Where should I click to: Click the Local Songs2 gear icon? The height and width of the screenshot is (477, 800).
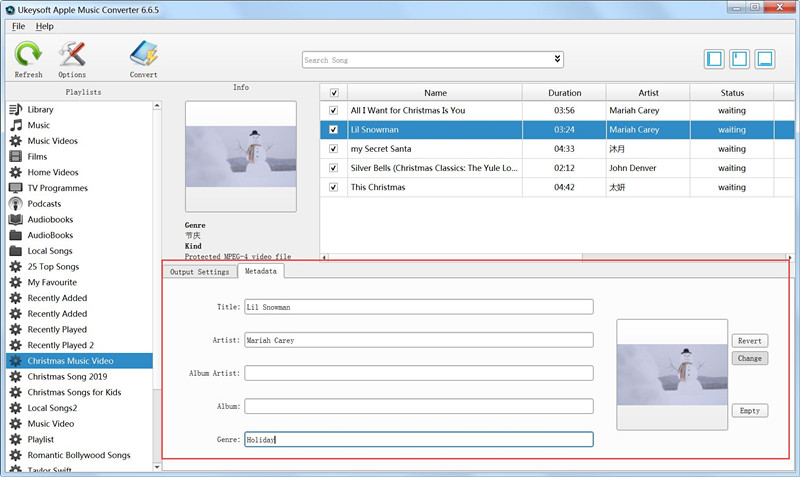(x=16, y=408)
